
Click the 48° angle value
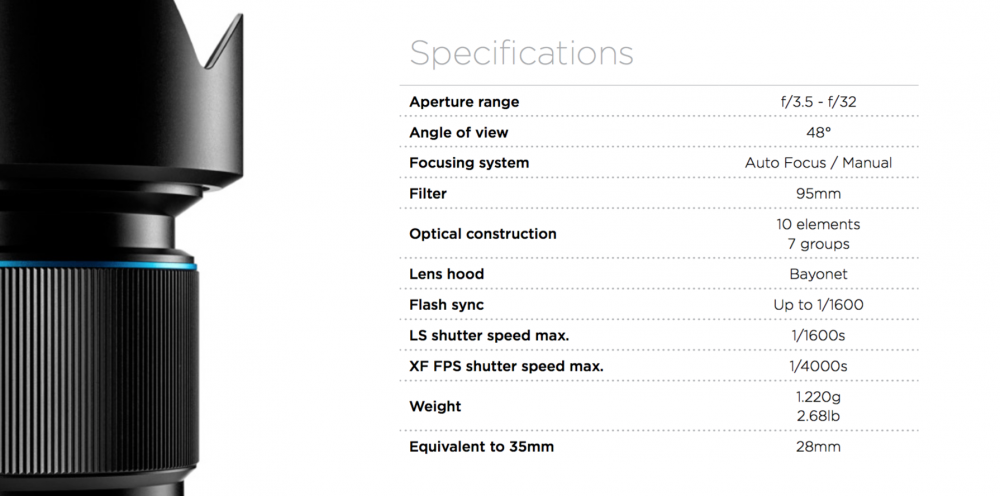click(x=818, y=133)
